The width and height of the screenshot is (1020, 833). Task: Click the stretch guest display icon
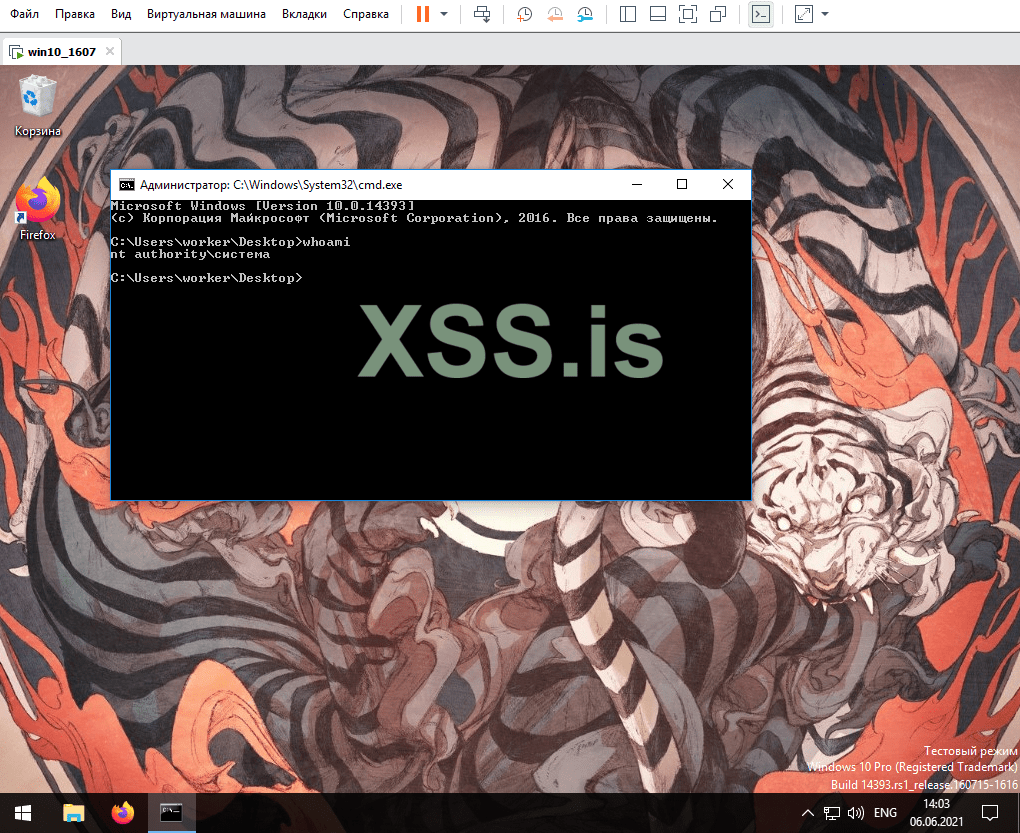[x=804, y=14]
